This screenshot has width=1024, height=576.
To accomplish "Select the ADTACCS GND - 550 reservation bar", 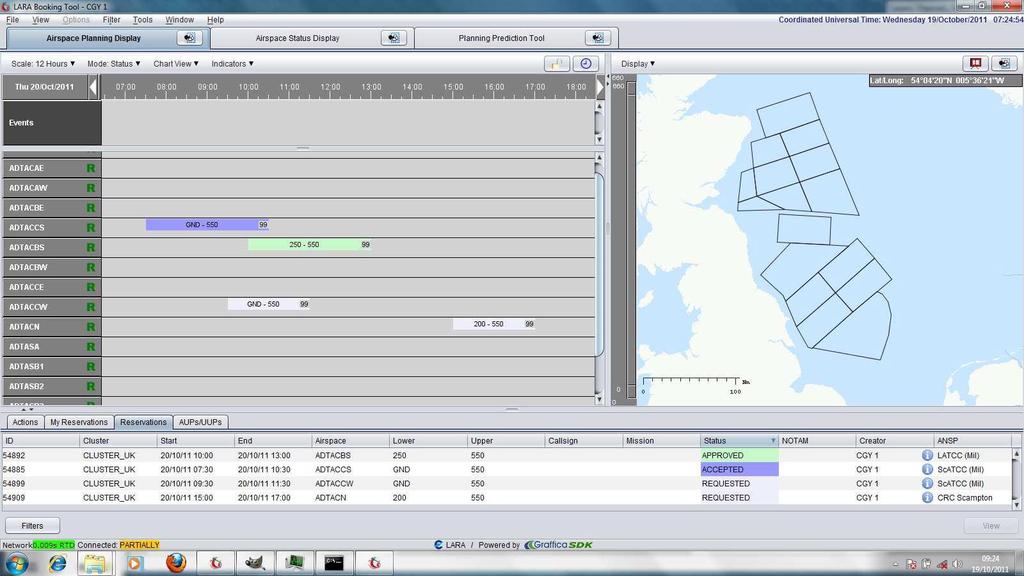I will pos(207,225).
